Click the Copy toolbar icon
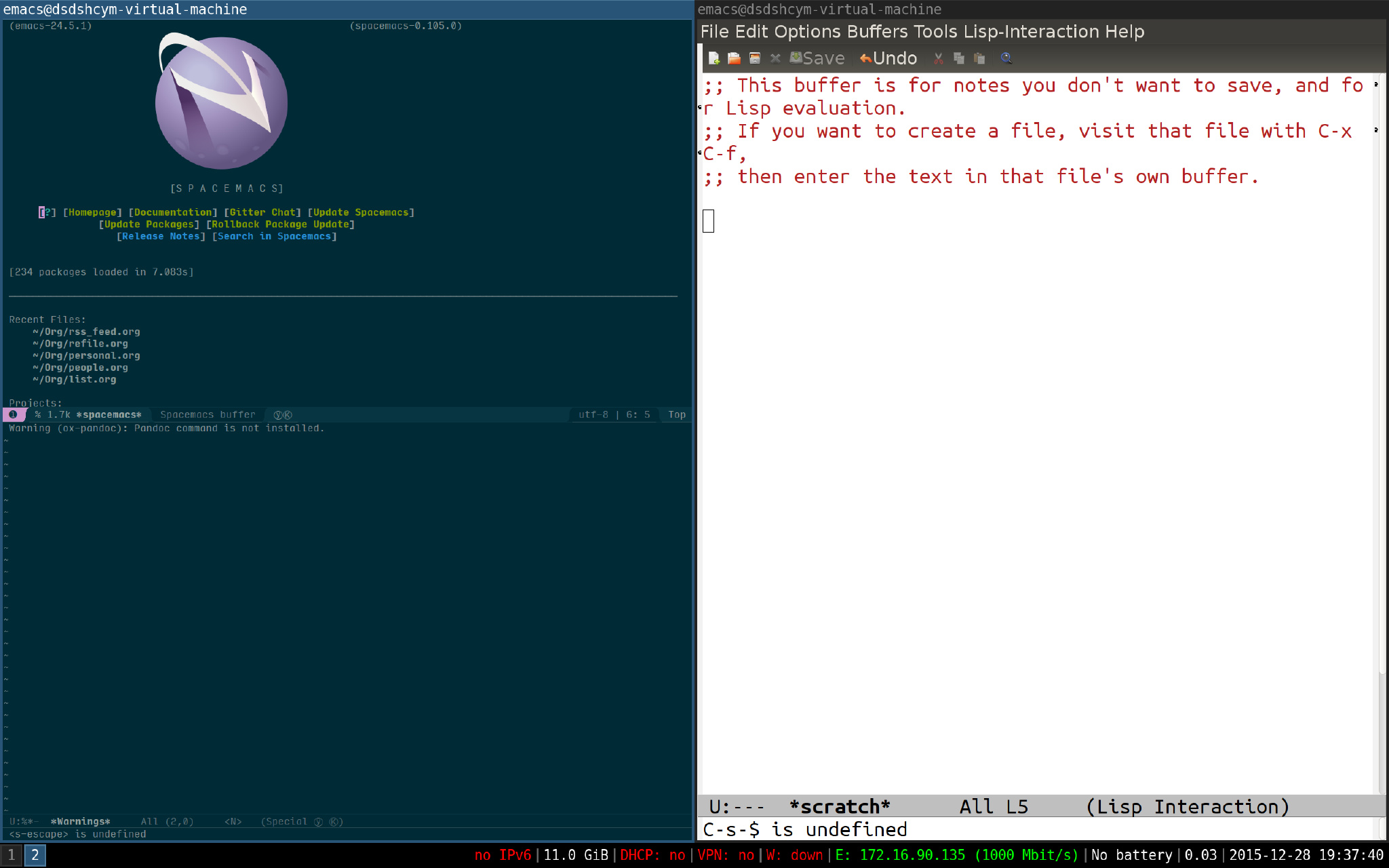Screen dimensions: 1389x868 pos(959,58)
